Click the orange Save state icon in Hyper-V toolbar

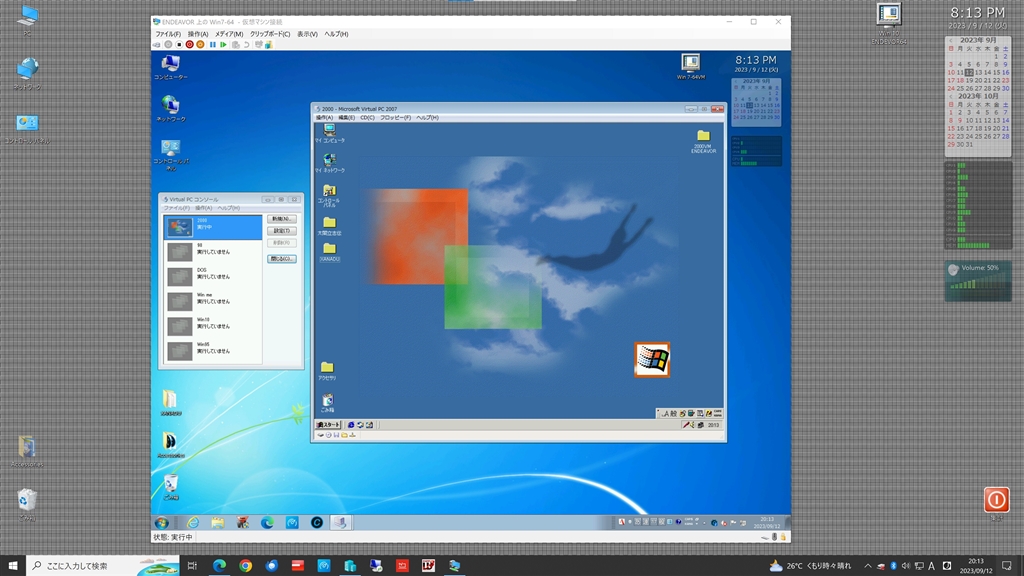(x=200, y=45)
